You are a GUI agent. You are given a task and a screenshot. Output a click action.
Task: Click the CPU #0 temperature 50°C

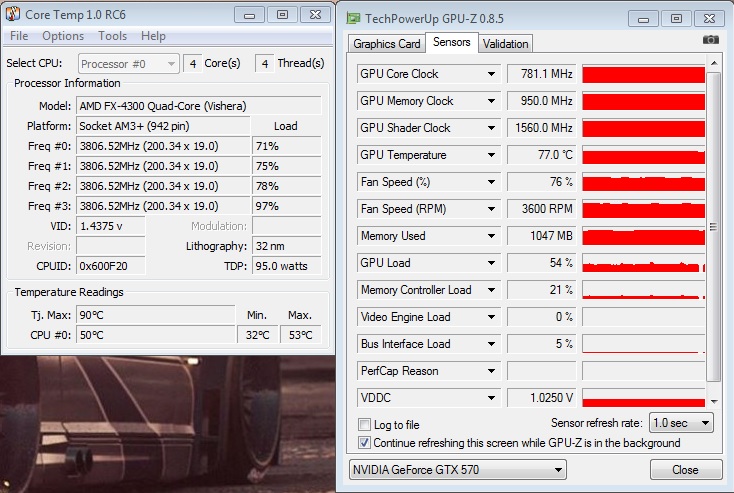click(155, 335)
